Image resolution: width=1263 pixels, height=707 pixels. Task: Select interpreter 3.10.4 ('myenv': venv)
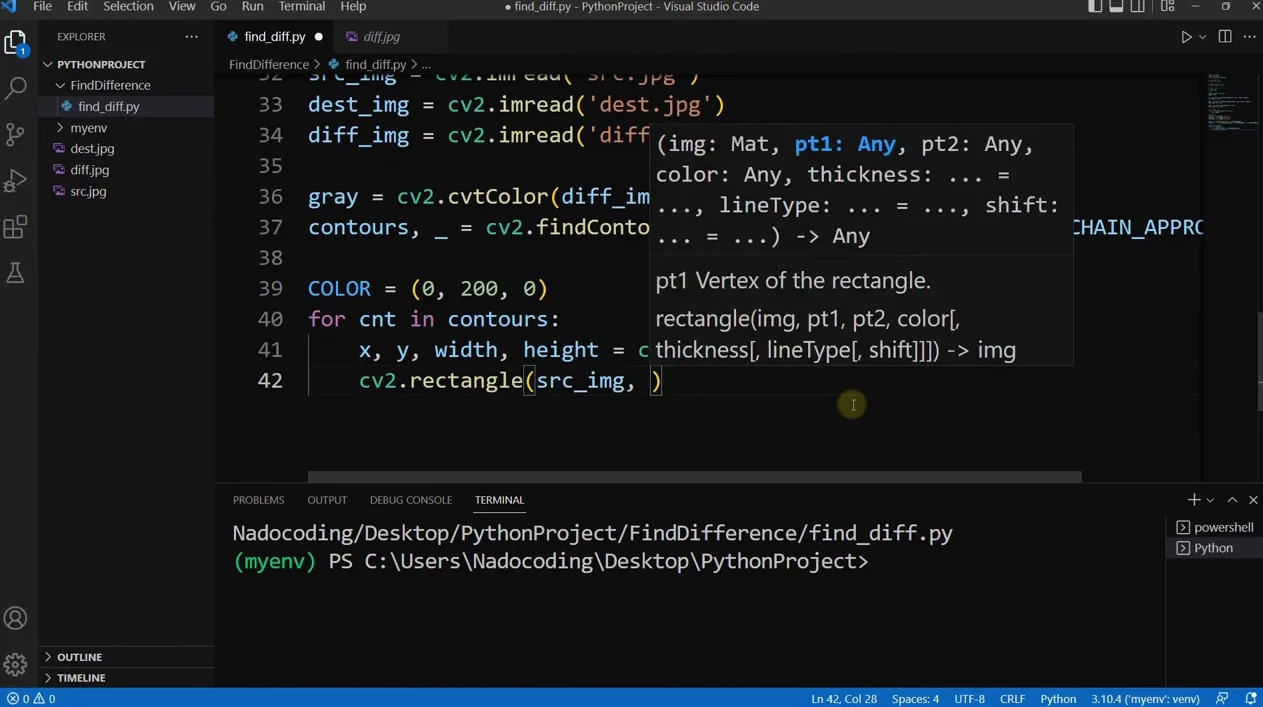tap(1145, 699)
